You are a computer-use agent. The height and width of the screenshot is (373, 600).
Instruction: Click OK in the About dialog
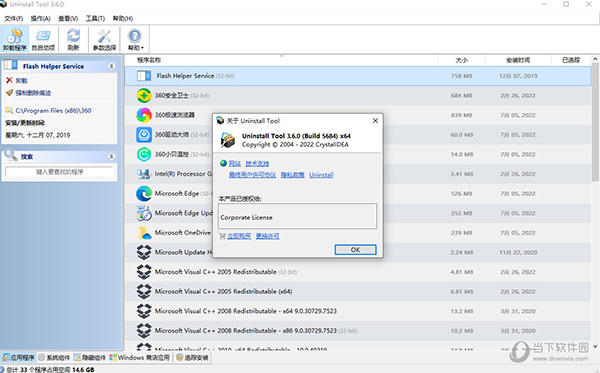[x=355, y=250]
